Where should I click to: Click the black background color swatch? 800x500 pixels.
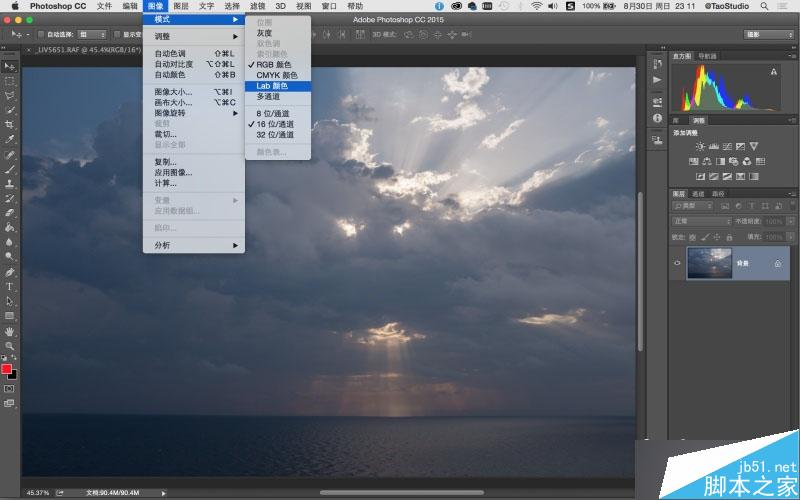click(x=13, y=376)
